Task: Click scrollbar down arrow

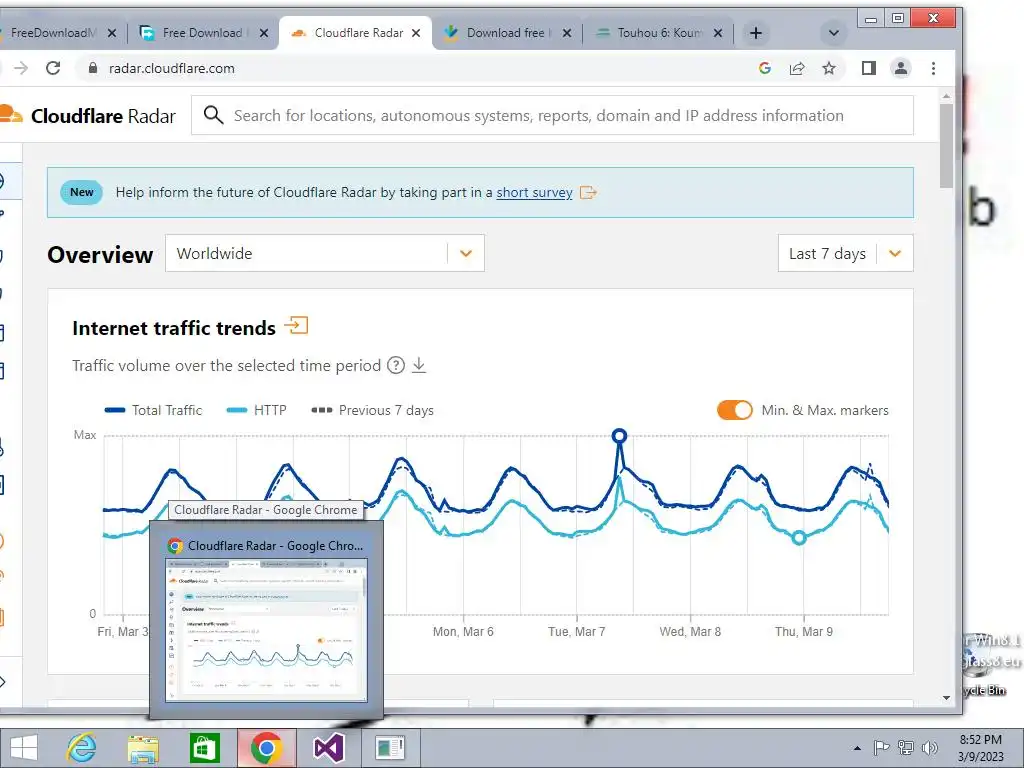Action: point(946,698)
